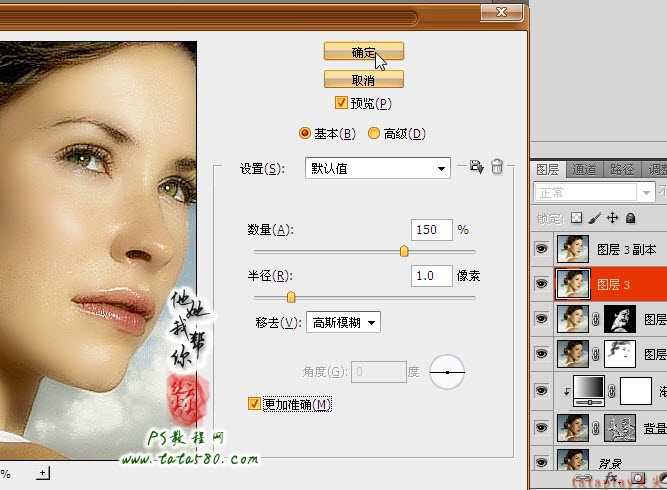This screenshot has height=490, width=667.
Task: Click the preview zoom-in plus button
Action: click(43, 473)
